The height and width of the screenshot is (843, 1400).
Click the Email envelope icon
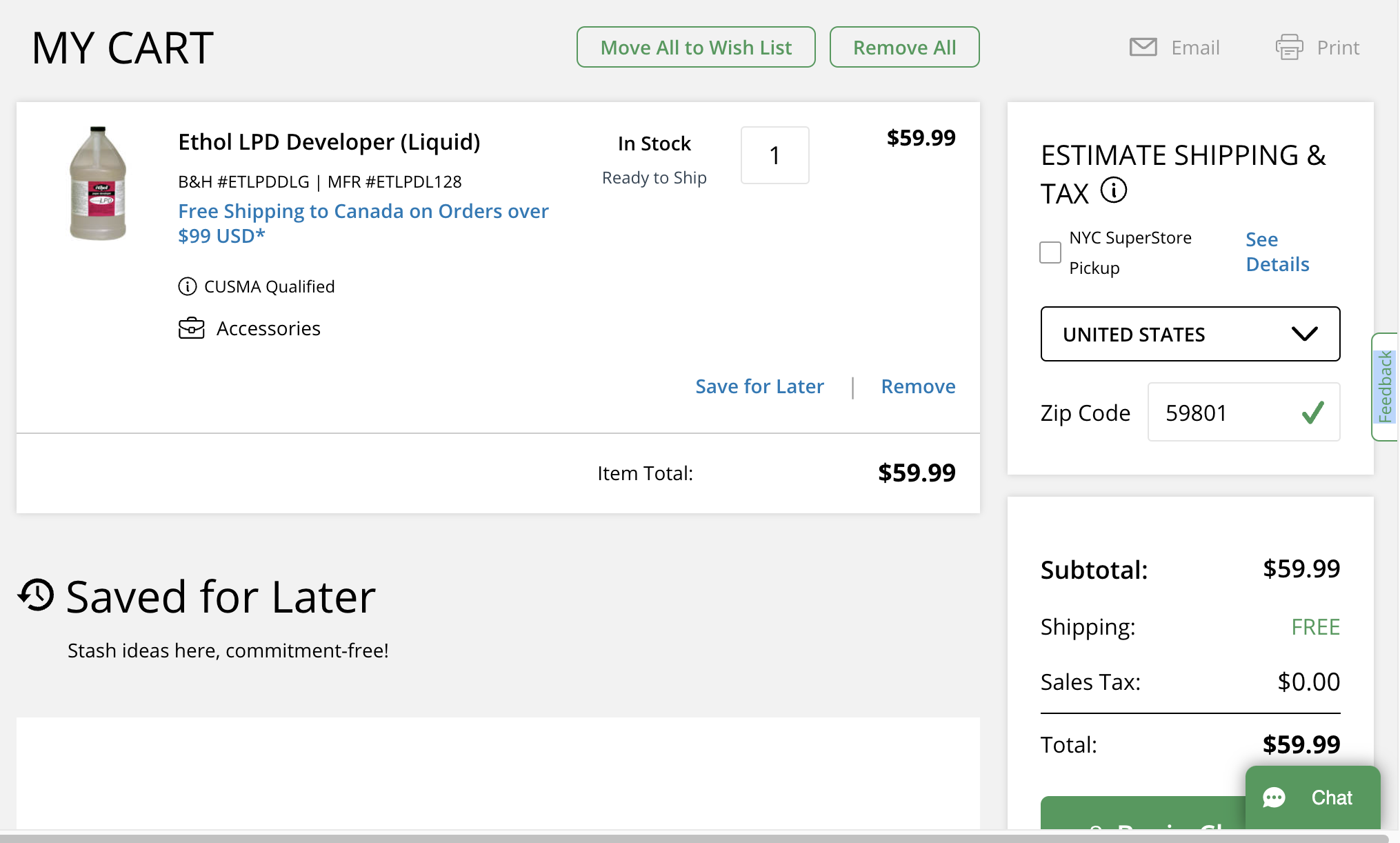tap(1143, 47)
